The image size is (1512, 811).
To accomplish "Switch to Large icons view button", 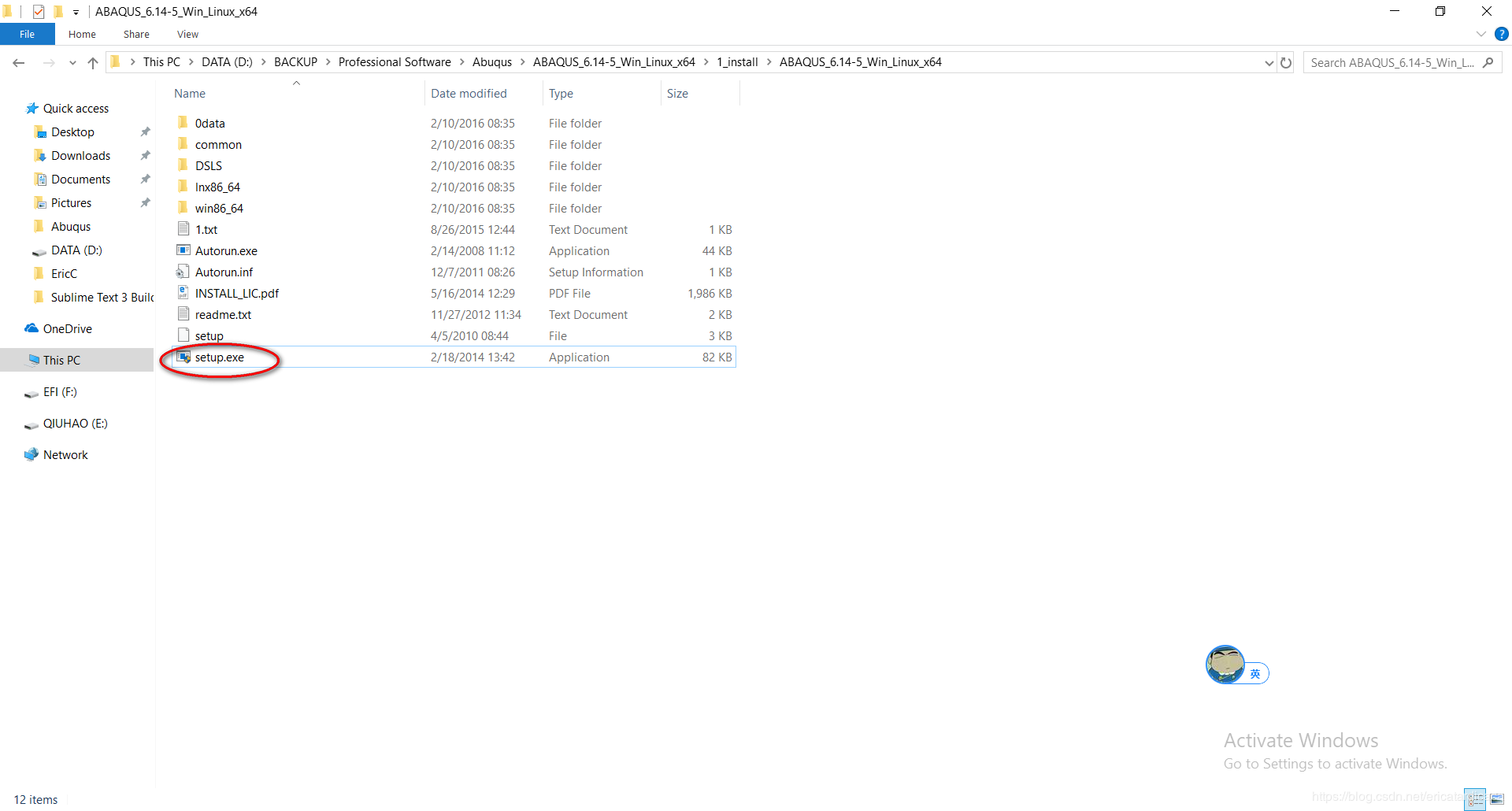I will coord(1496,799).
